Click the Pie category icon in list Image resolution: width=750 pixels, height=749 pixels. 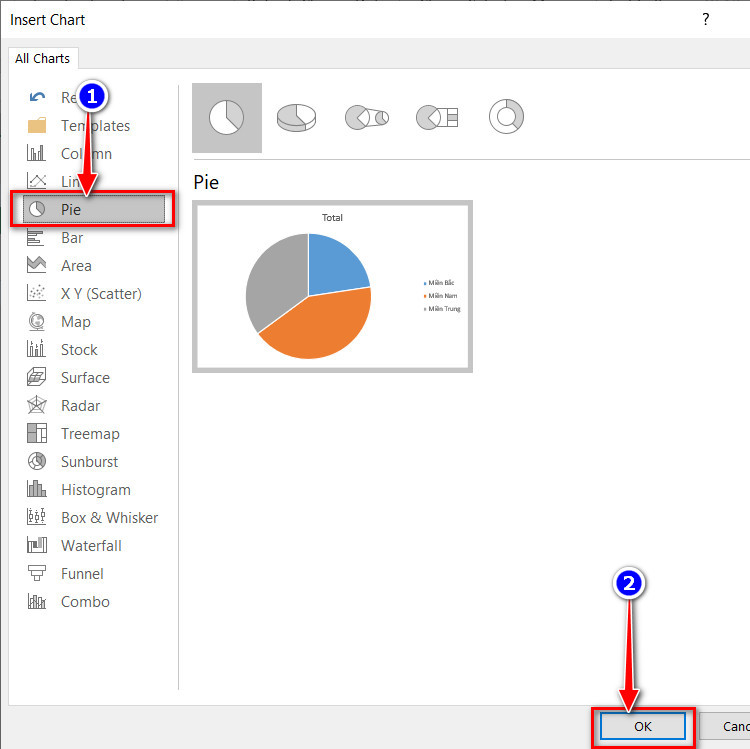pyautogui.click(x=37, y=209)
